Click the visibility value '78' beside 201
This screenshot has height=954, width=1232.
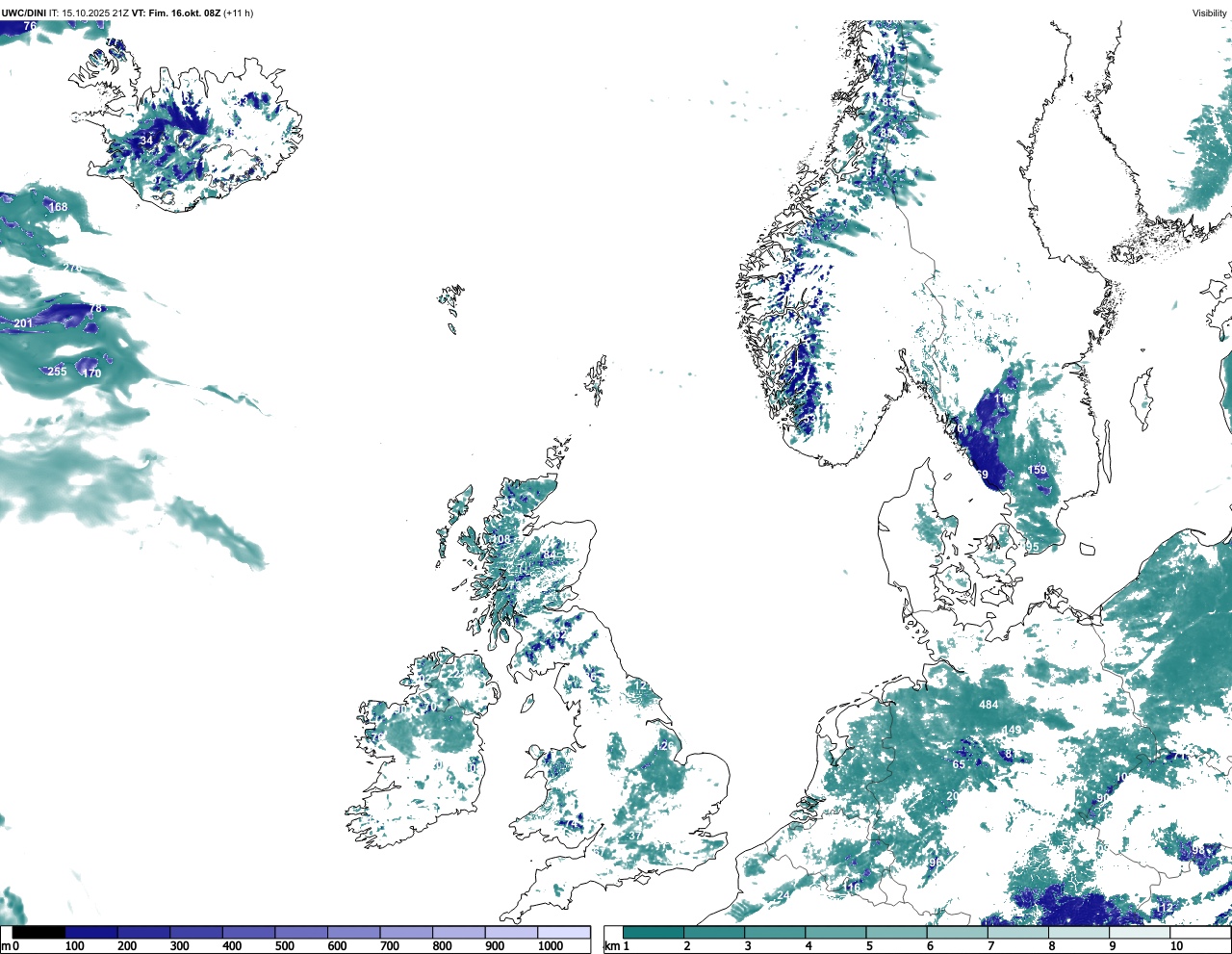pos(95,309)
